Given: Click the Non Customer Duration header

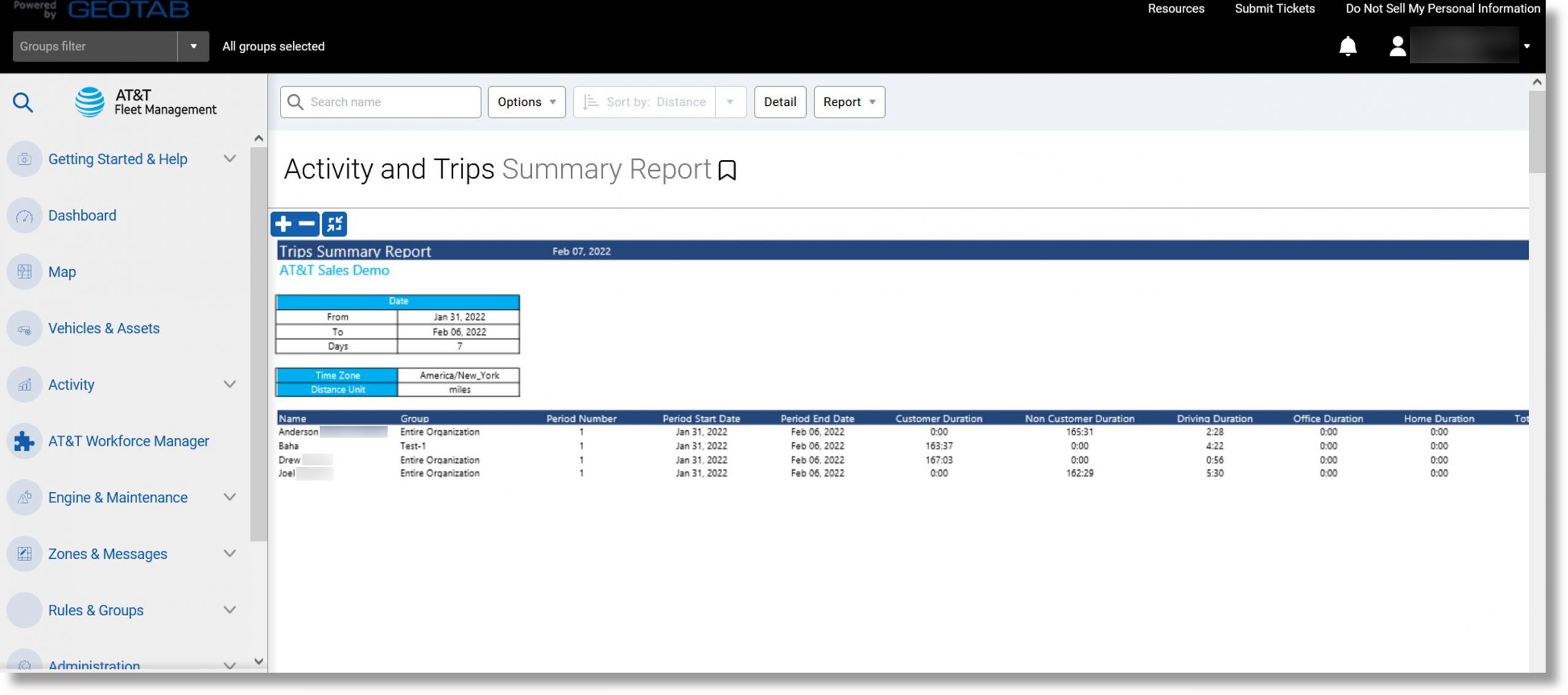Looking at the screenshot, I should click(1079, 419).
